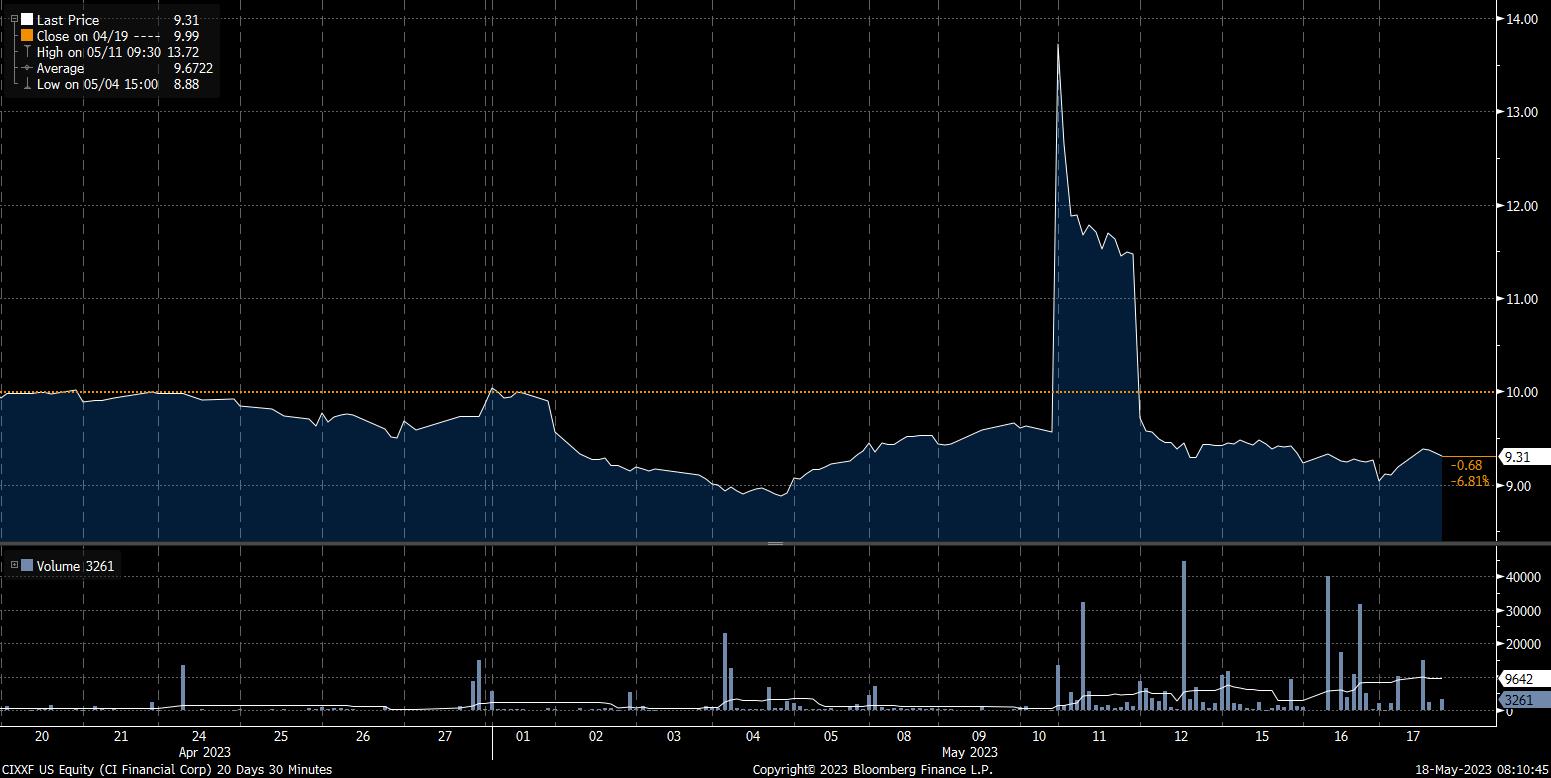Select the Low marker icon in legend
Image resolution: width=1551 pixels, height=778 pixels.
coord(27,84)
